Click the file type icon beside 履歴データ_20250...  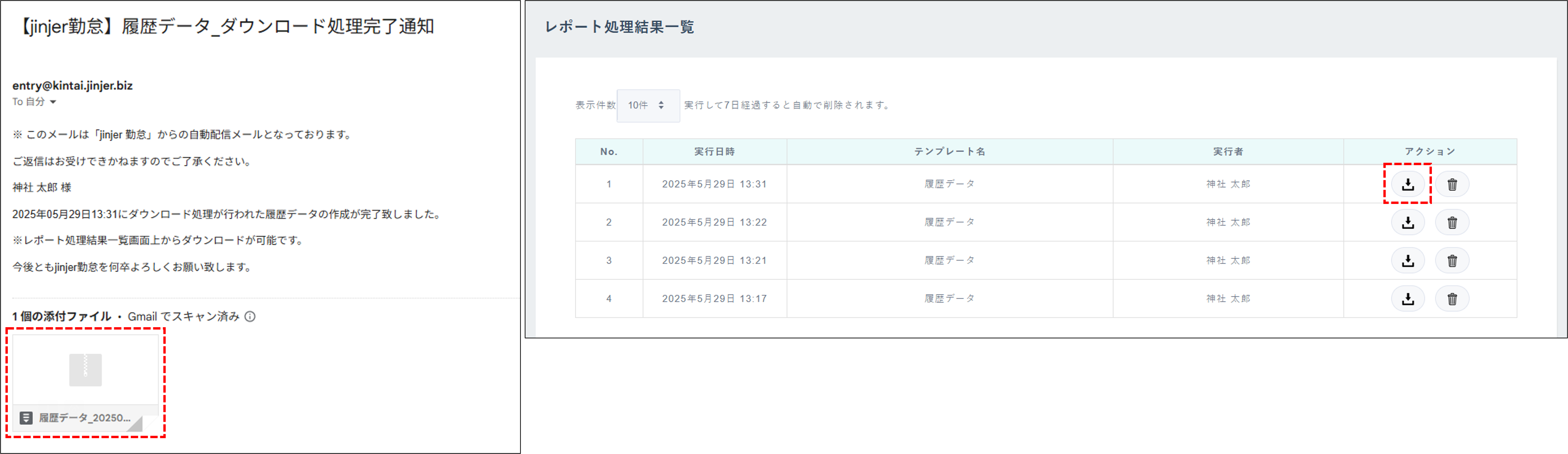pyautogui.click(x=26, y=418)
